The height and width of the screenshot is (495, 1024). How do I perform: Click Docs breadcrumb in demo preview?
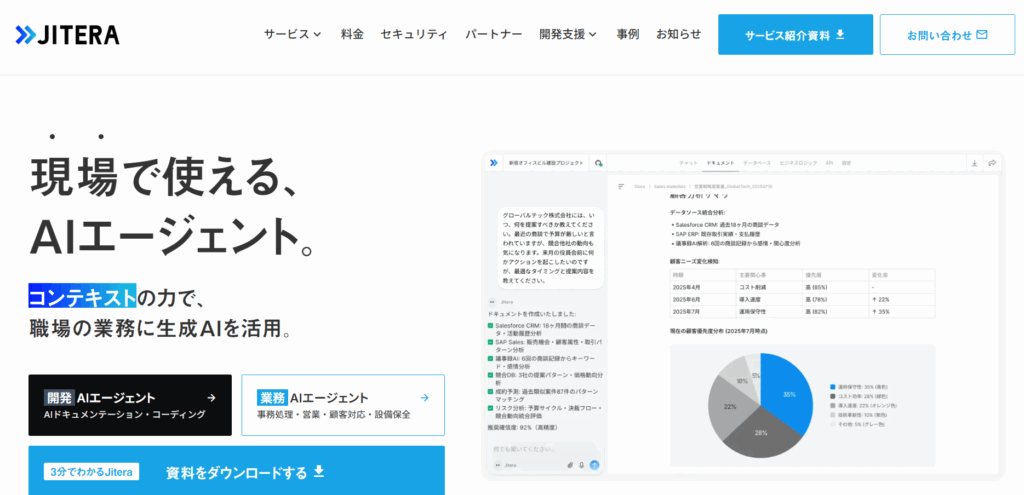[640, 187]
